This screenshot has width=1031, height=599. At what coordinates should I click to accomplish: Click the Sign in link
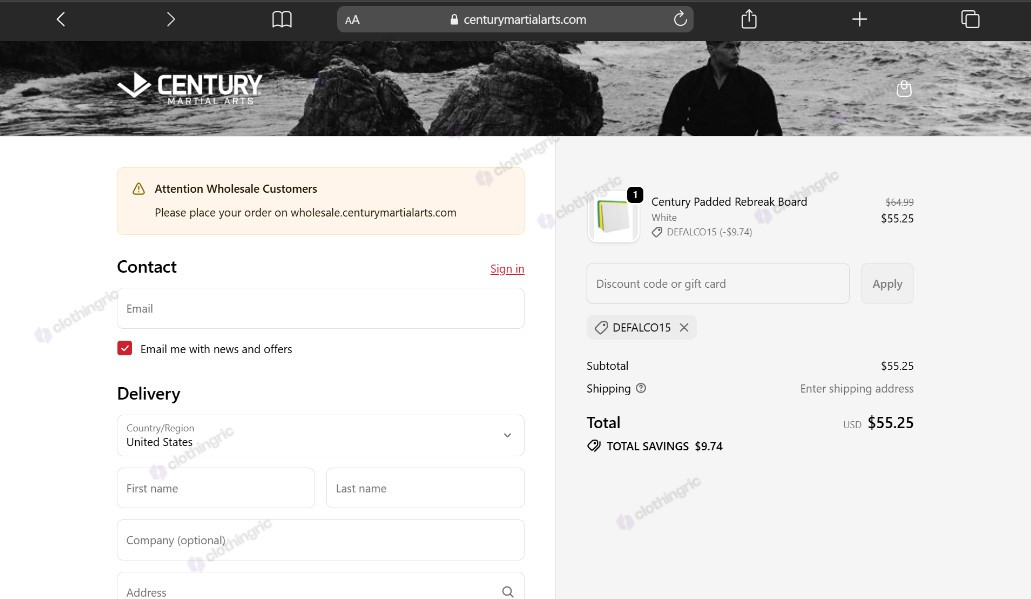507,268
